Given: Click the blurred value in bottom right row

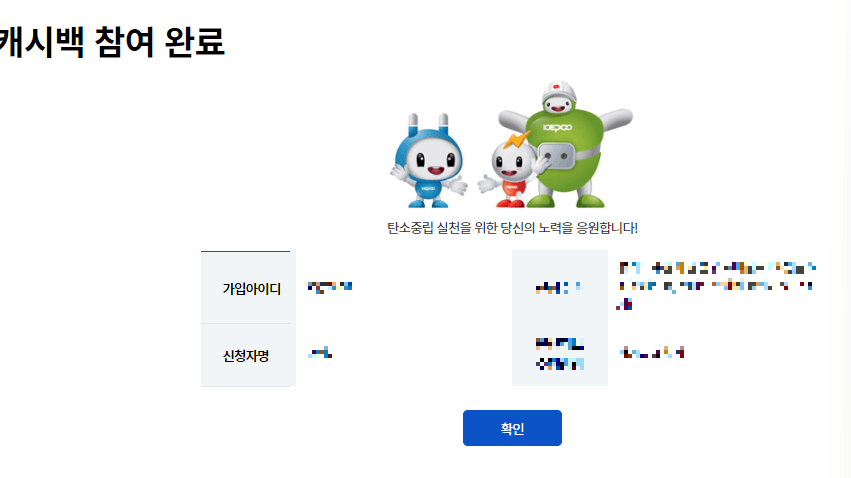Looking at the screenshot, I should point(652,353).
